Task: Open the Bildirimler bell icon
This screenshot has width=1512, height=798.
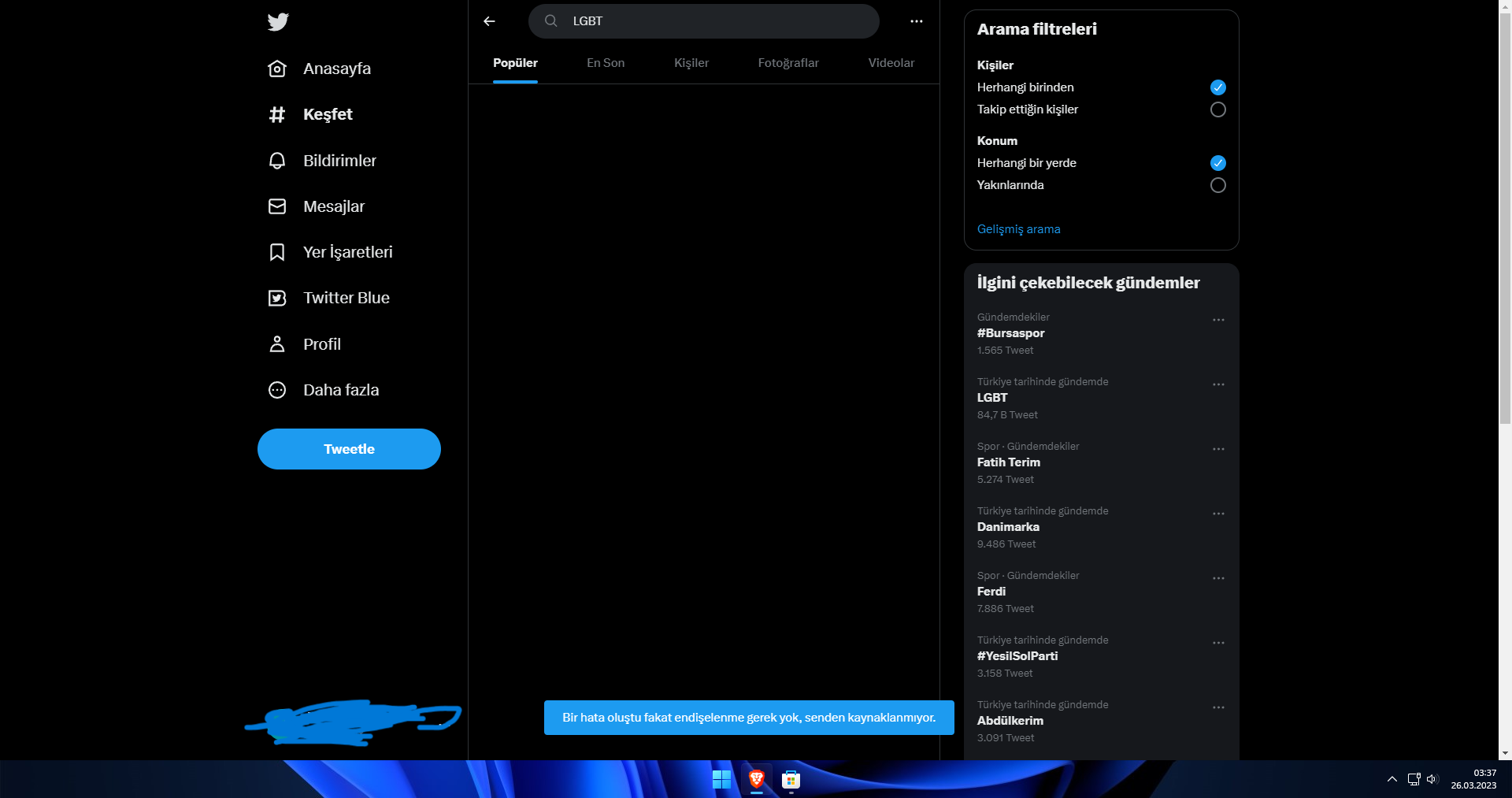Action: pos(277,161)
